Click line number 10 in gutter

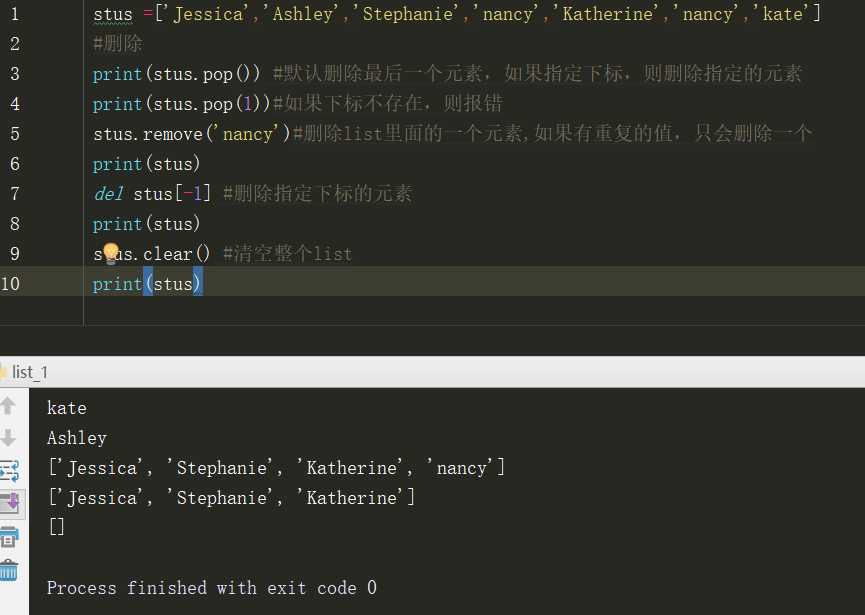[x=10, y=284]
